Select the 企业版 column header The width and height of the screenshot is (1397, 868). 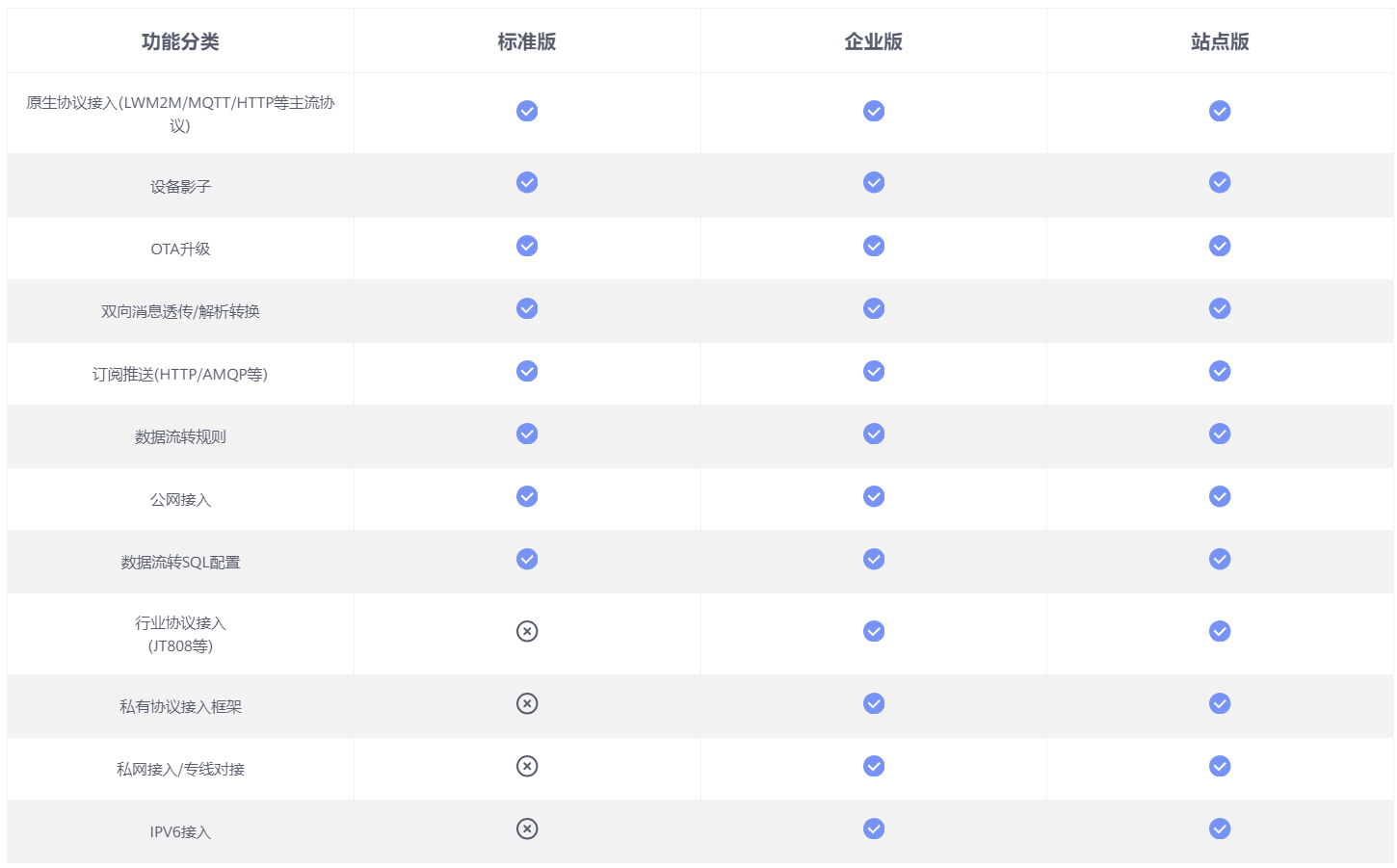tap(874, 41)
